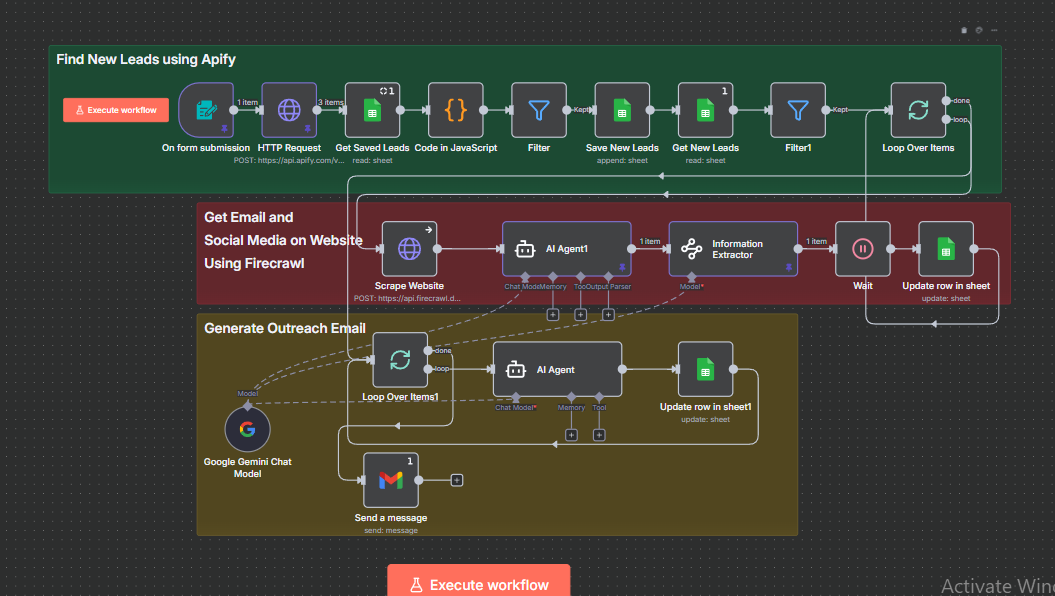Click the Send a message label
Viewport: 1055px width, 596px height.
pos(391,518)
